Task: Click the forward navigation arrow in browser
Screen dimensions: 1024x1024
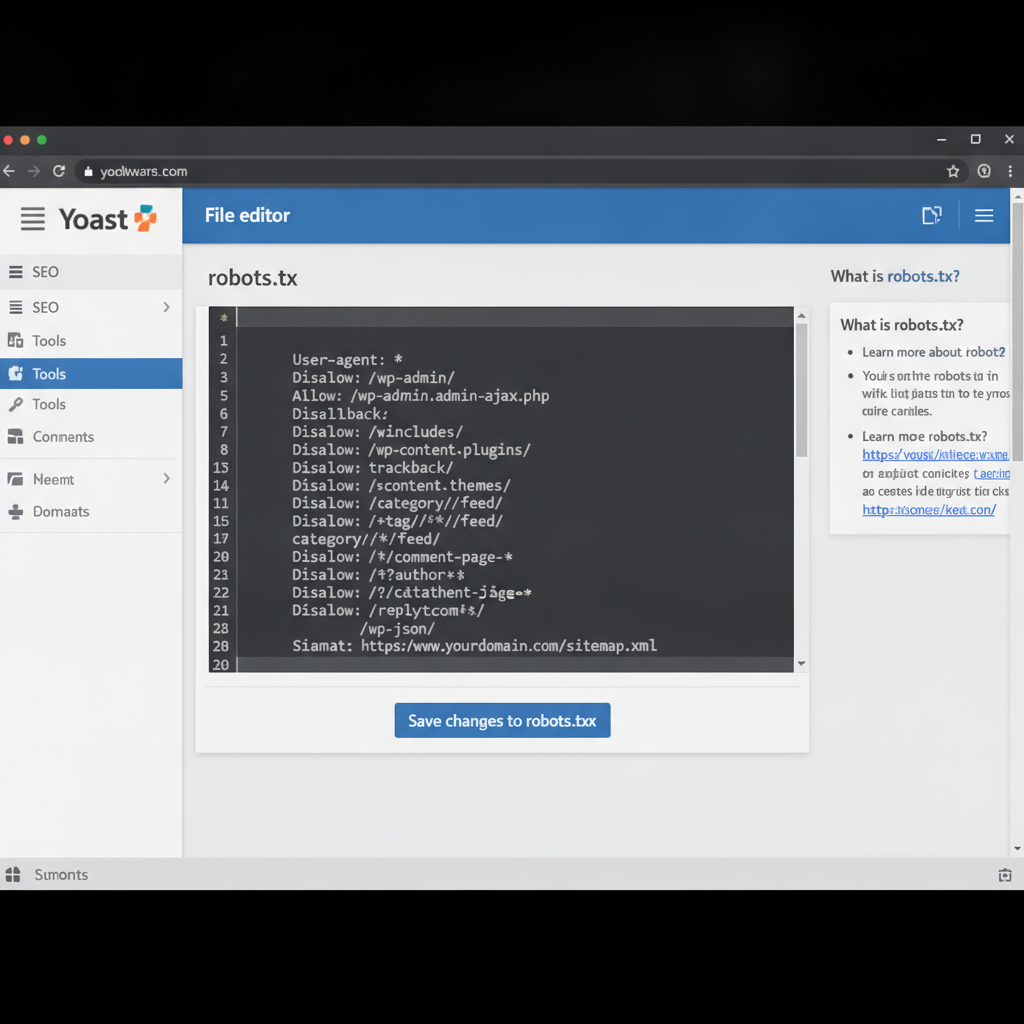Action: pyautogui.click(x=34, y=171)
